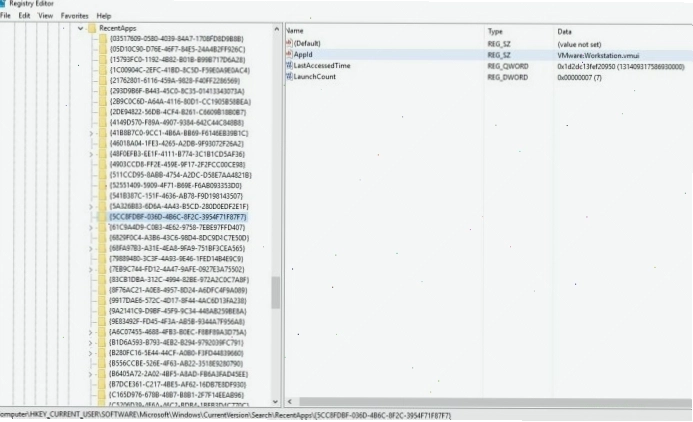Click the folder icon of key {2B9C0C6D-...
The image size is (693, 422).
(103, 102)
